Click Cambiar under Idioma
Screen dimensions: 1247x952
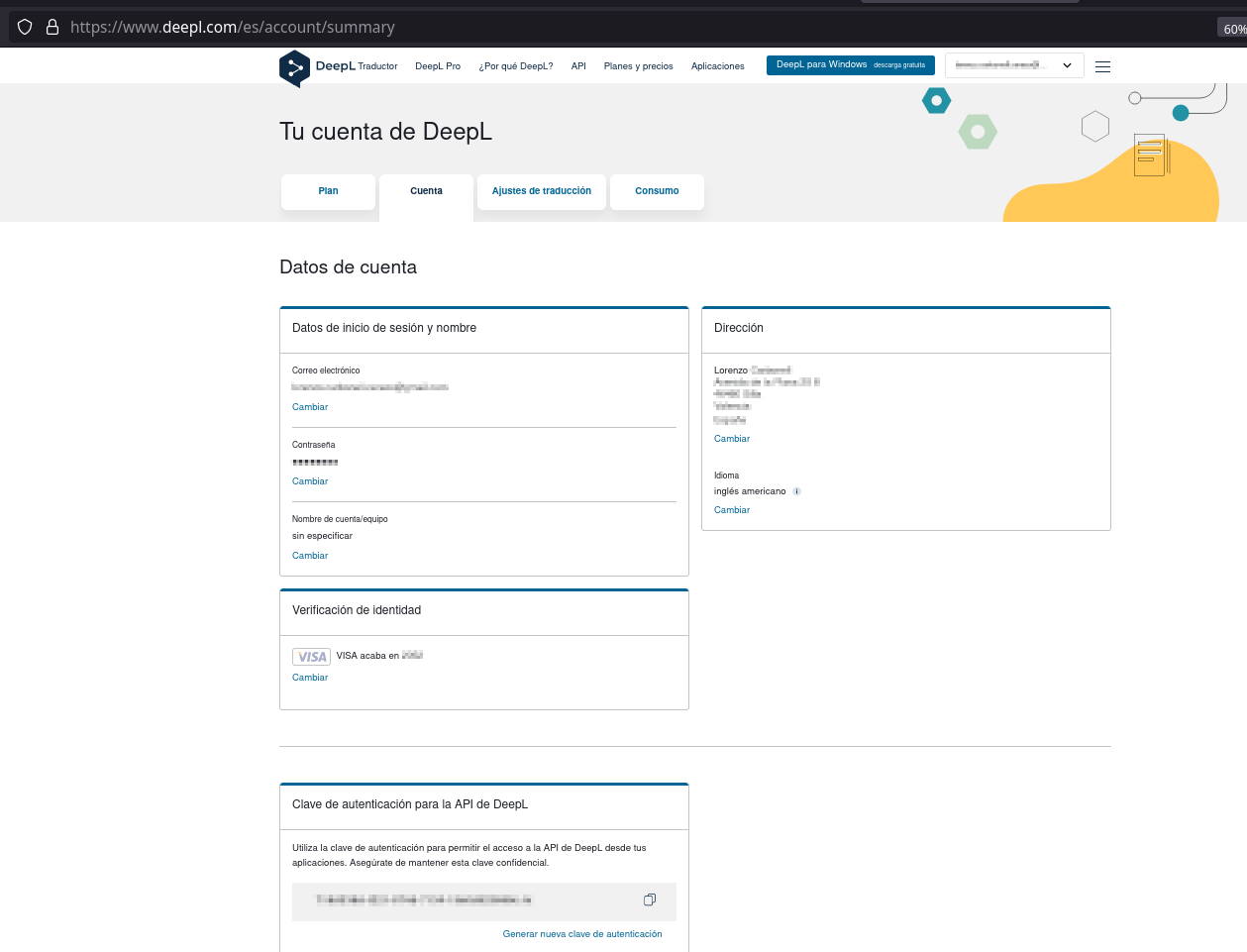pos(732,510)
